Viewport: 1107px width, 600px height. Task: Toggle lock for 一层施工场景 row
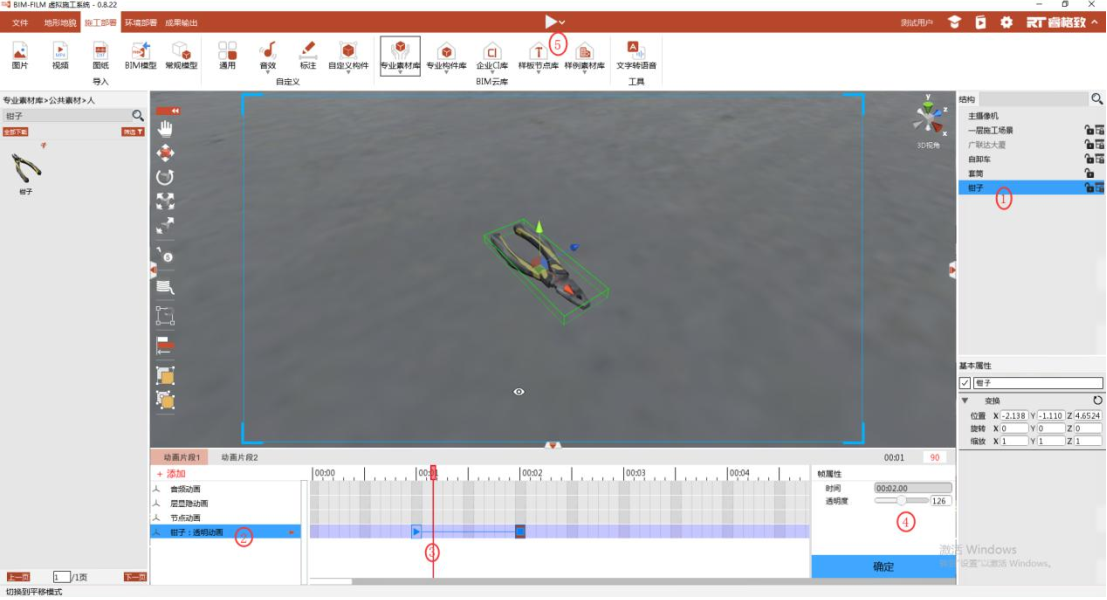click(x=1089, y=130)
